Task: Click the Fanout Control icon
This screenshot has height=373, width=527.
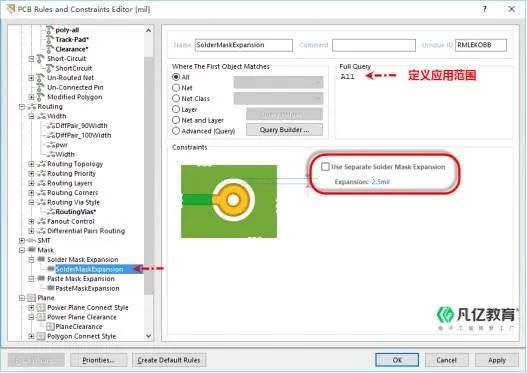Action: point(41,221)
